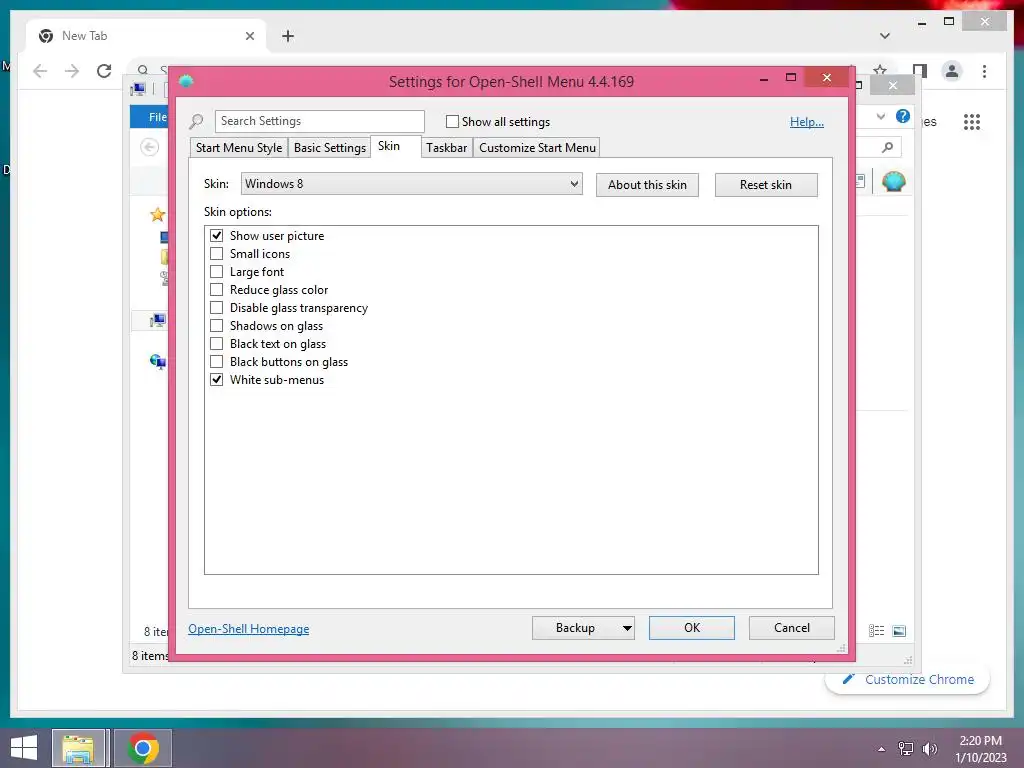Tick the Show all settings checkbox
This screenshot has width=1024, height=768.
pyautogui.click(x=452, y=121)
